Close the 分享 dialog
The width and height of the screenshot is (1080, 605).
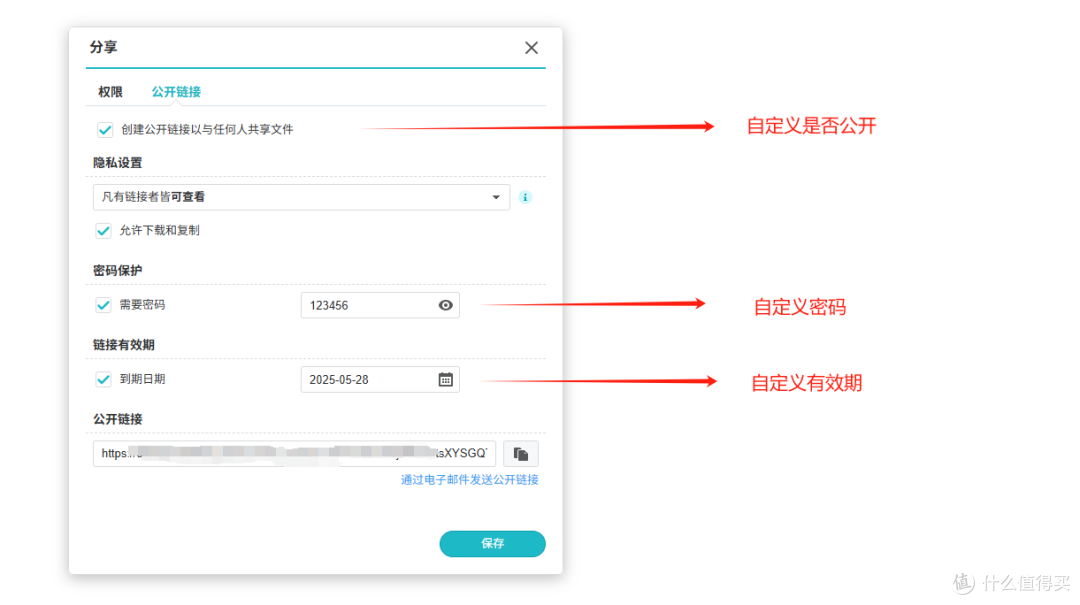point(531,48)
